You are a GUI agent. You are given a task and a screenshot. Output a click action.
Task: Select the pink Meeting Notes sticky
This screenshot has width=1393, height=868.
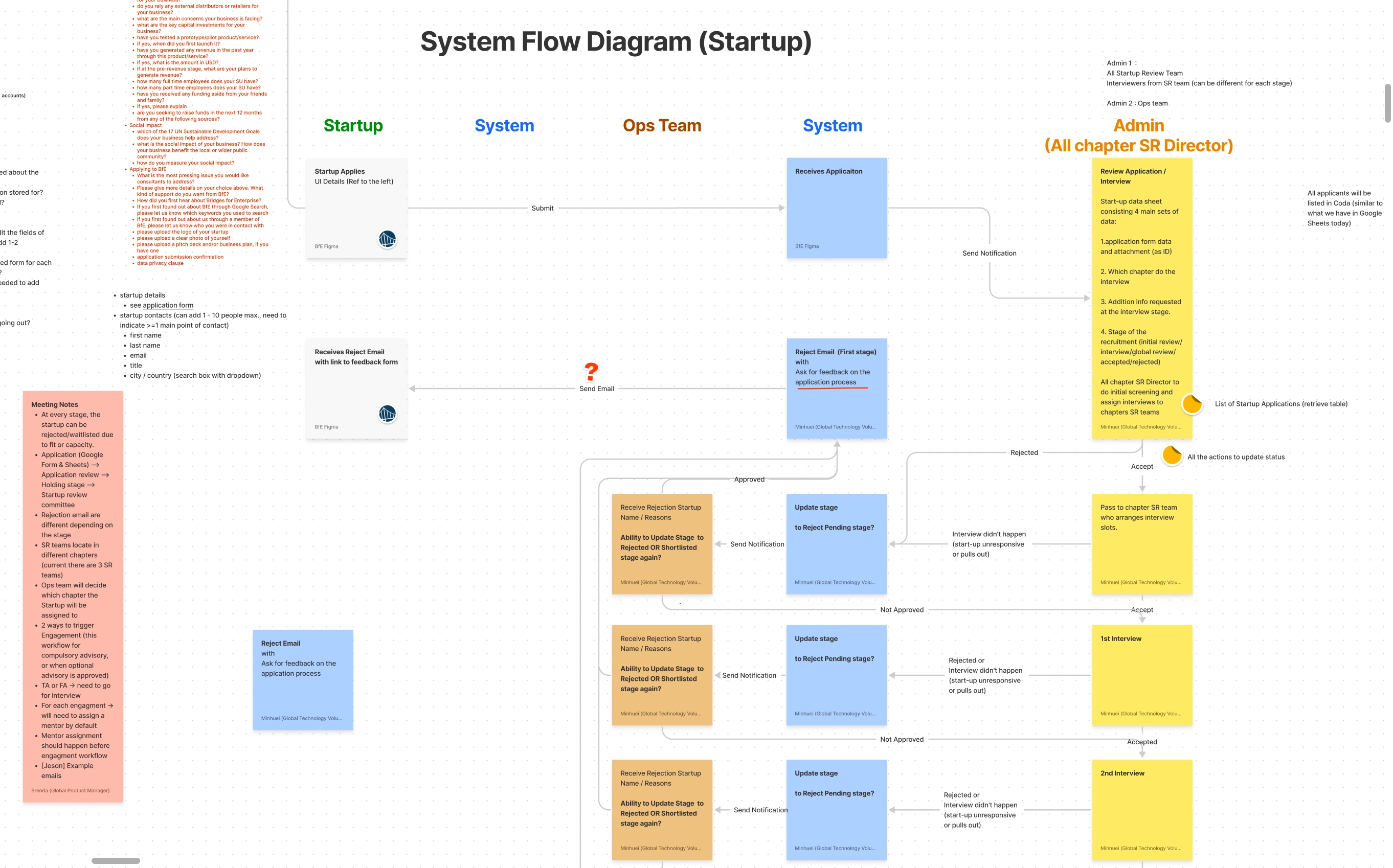click(73, 597)
